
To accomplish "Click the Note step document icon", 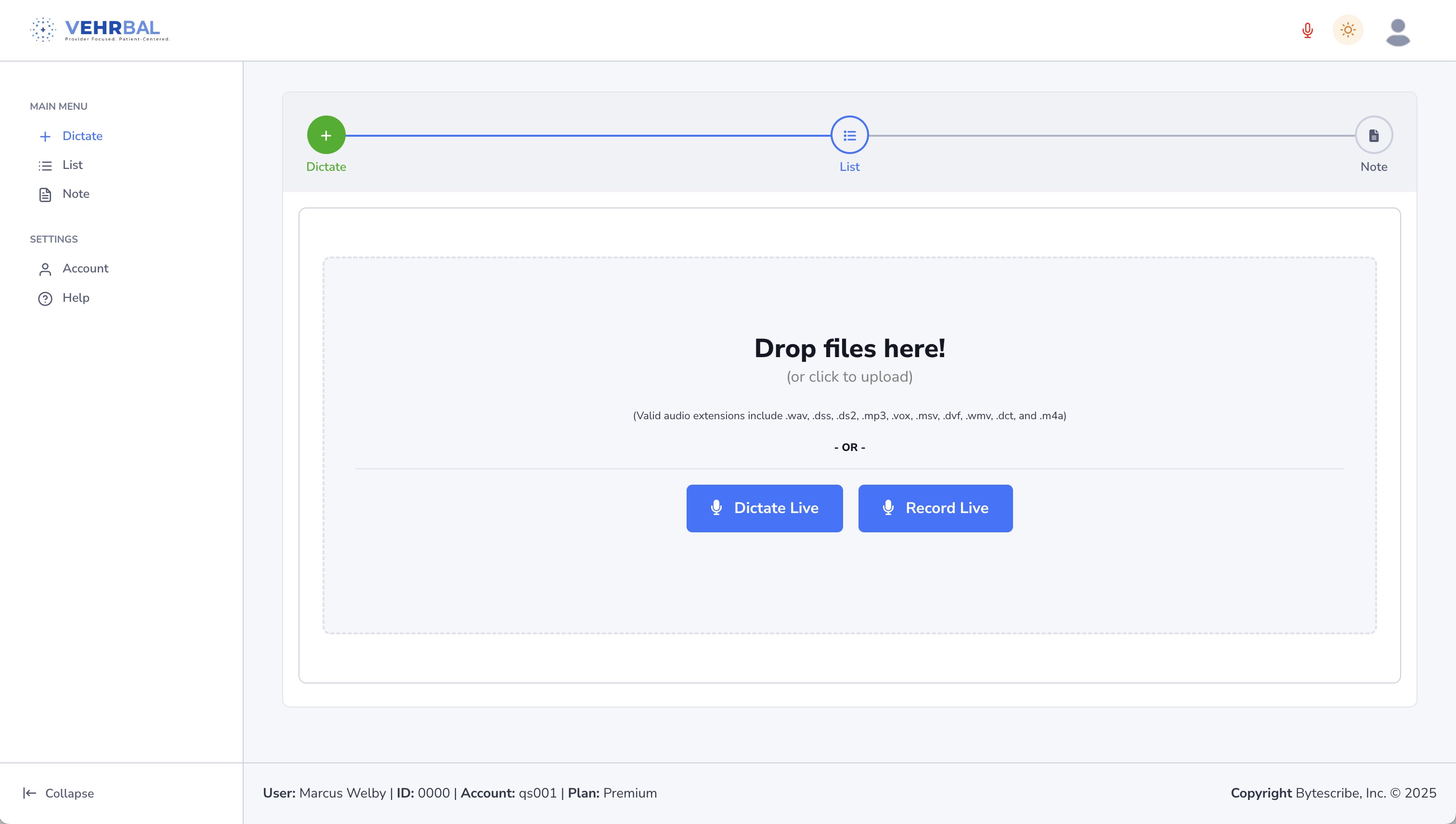I will pos(1373,135).
